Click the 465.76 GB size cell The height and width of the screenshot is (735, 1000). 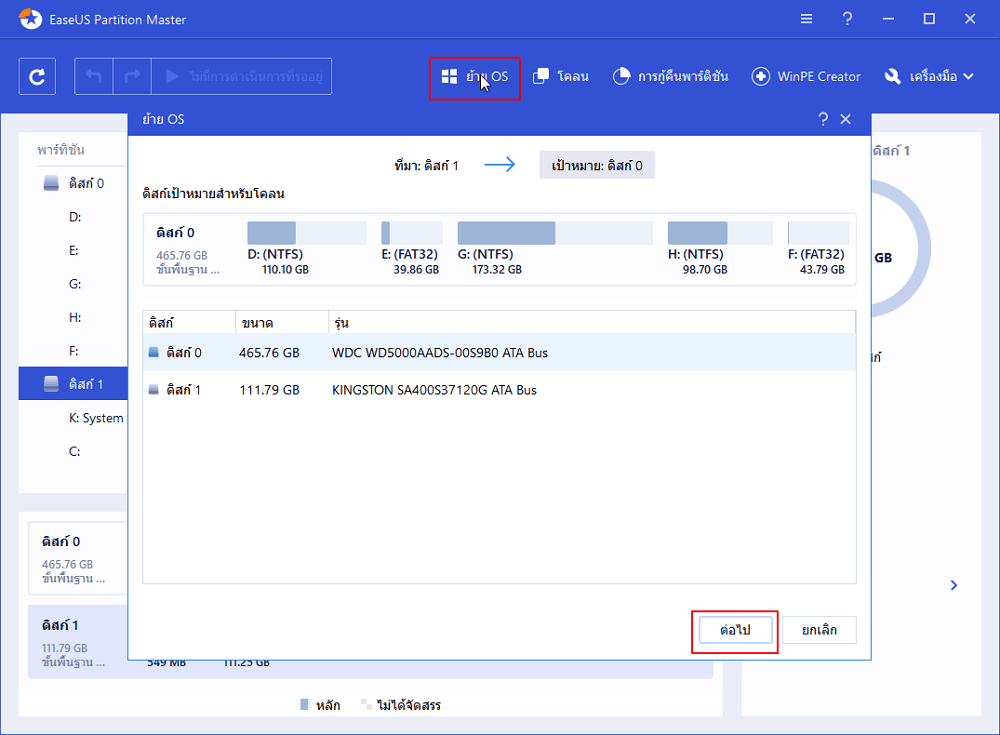(x=269, y=353)
